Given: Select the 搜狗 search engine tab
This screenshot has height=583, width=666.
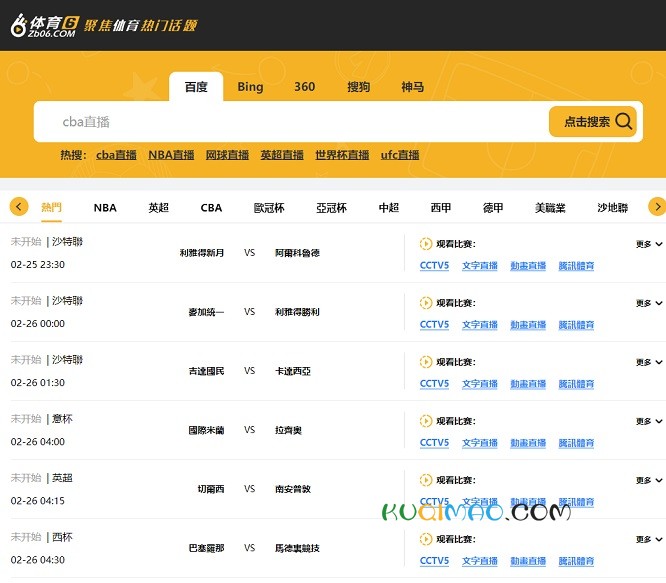Looking at the screenshot, I should pyautogui.click(x=358, y=87).
